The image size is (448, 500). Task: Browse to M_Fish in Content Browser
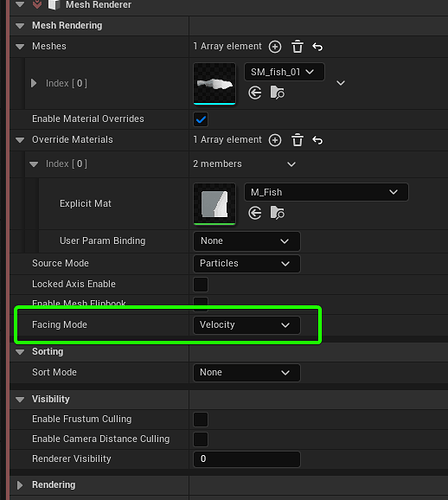click(277, 213)
